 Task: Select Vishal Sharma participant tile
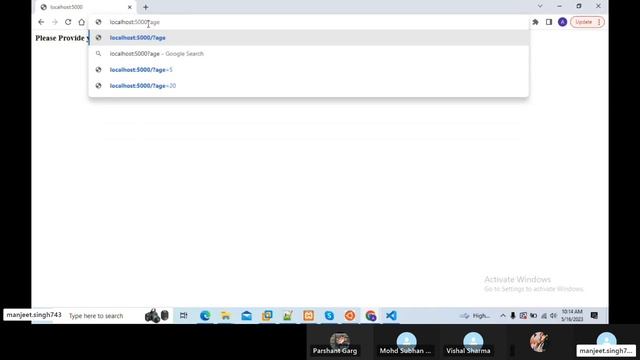pyautogui.click(x=473, y=343)
